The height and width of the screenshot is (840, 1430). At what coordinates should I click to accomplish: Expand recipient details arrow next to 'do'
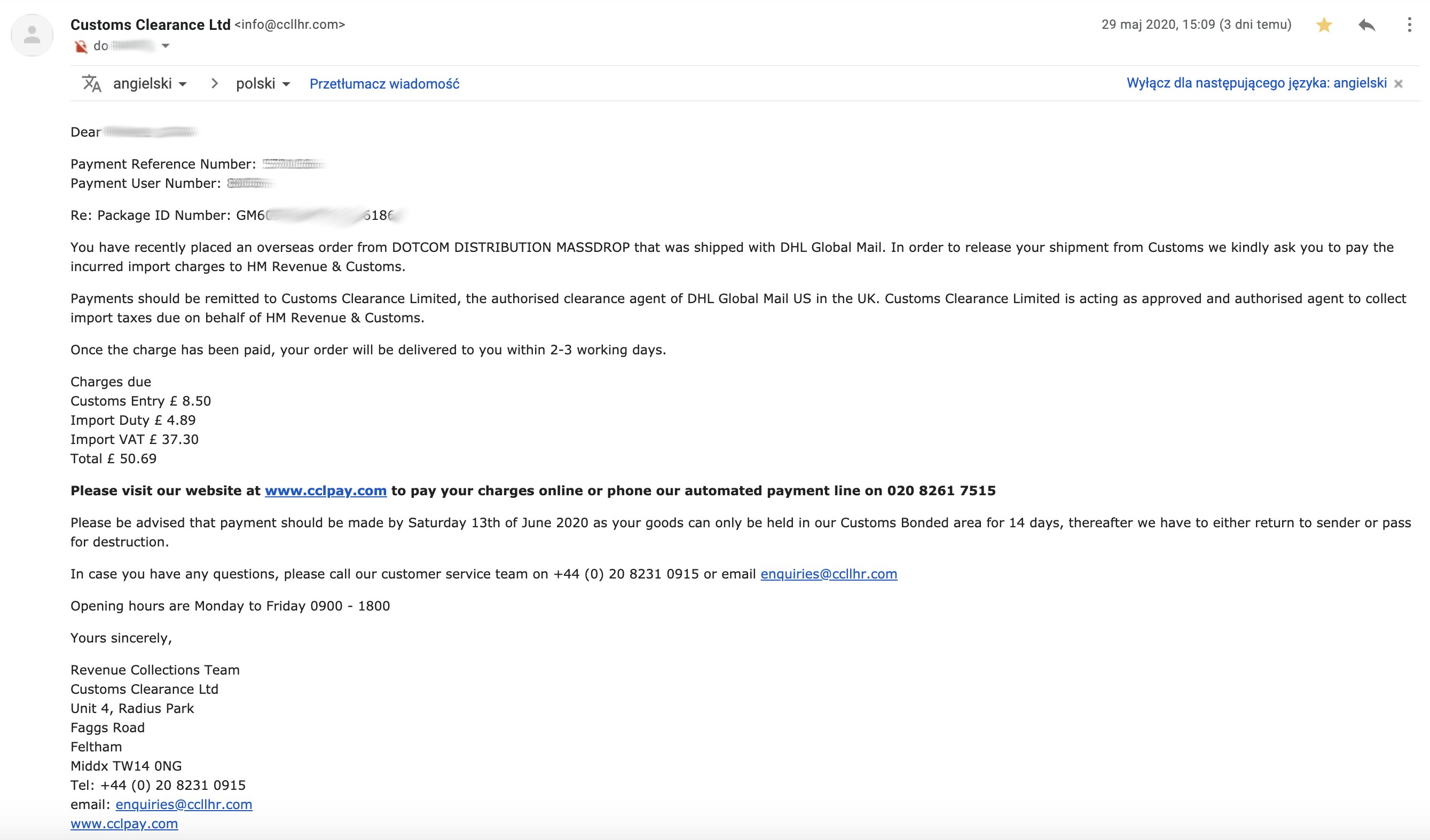tap(165, 46)
